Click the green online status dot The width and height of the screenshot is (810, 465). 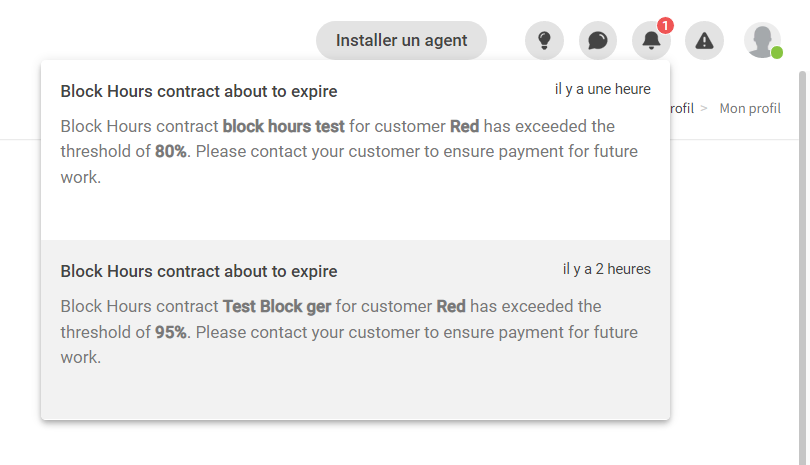click(777, 53)
